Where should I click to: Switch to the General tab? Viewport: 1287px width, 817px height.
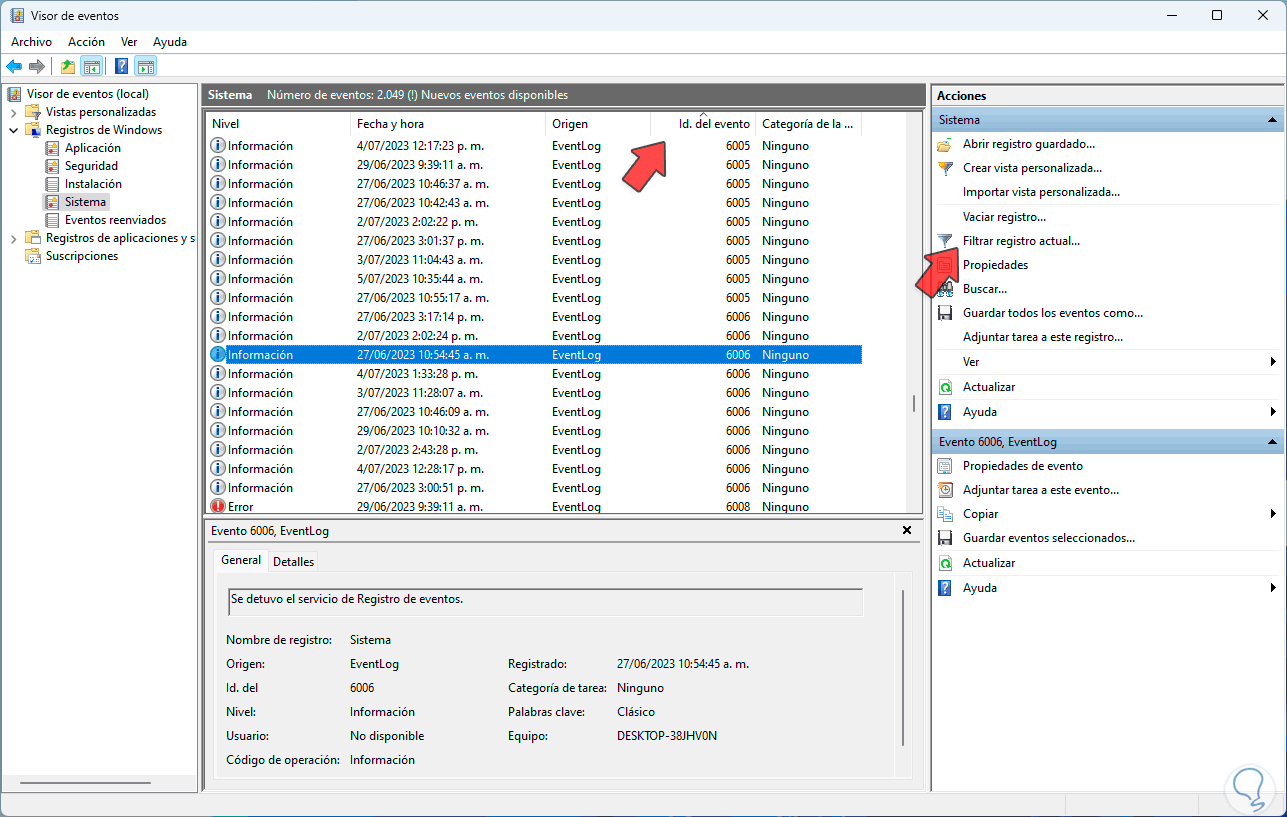pyautogui.click(x=241, y=560)
